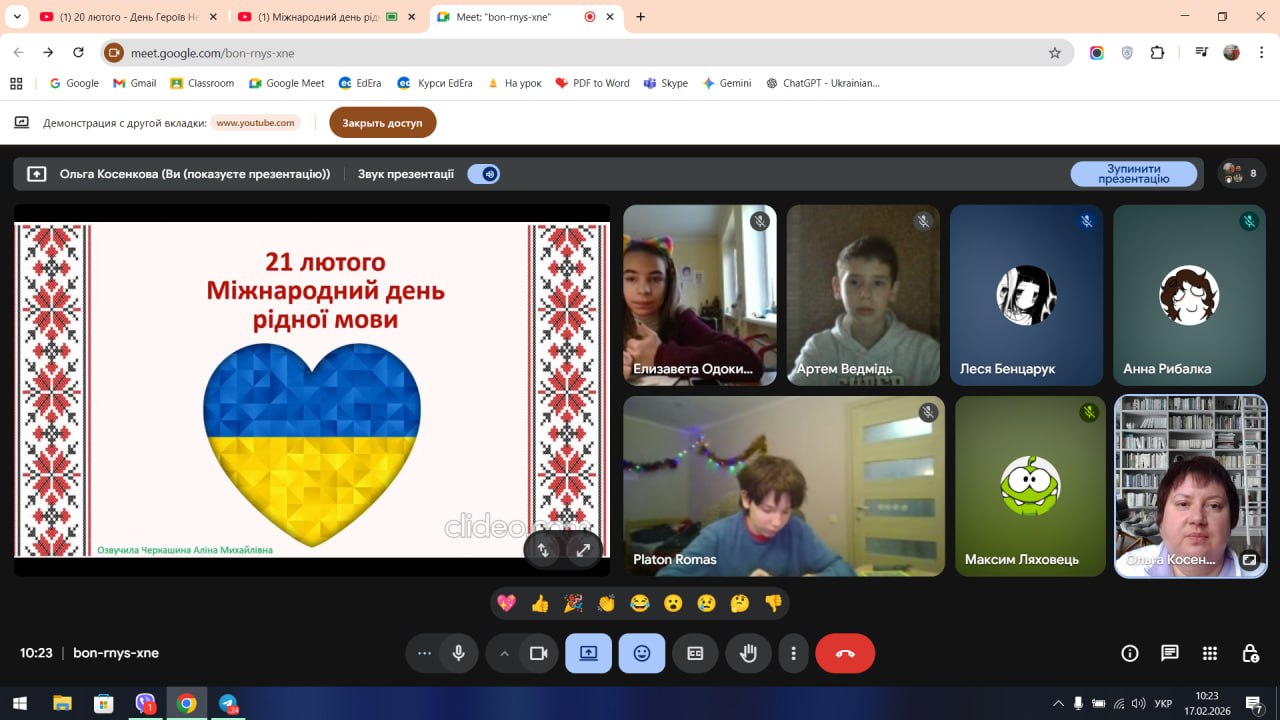
Task: Open the activities grid icon
Action: tap(1210, 653)
